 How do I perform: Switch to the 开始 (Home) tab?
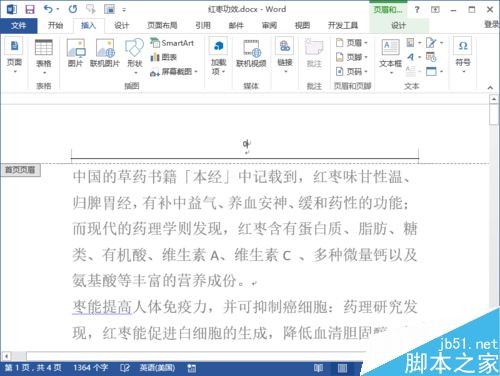55,25
